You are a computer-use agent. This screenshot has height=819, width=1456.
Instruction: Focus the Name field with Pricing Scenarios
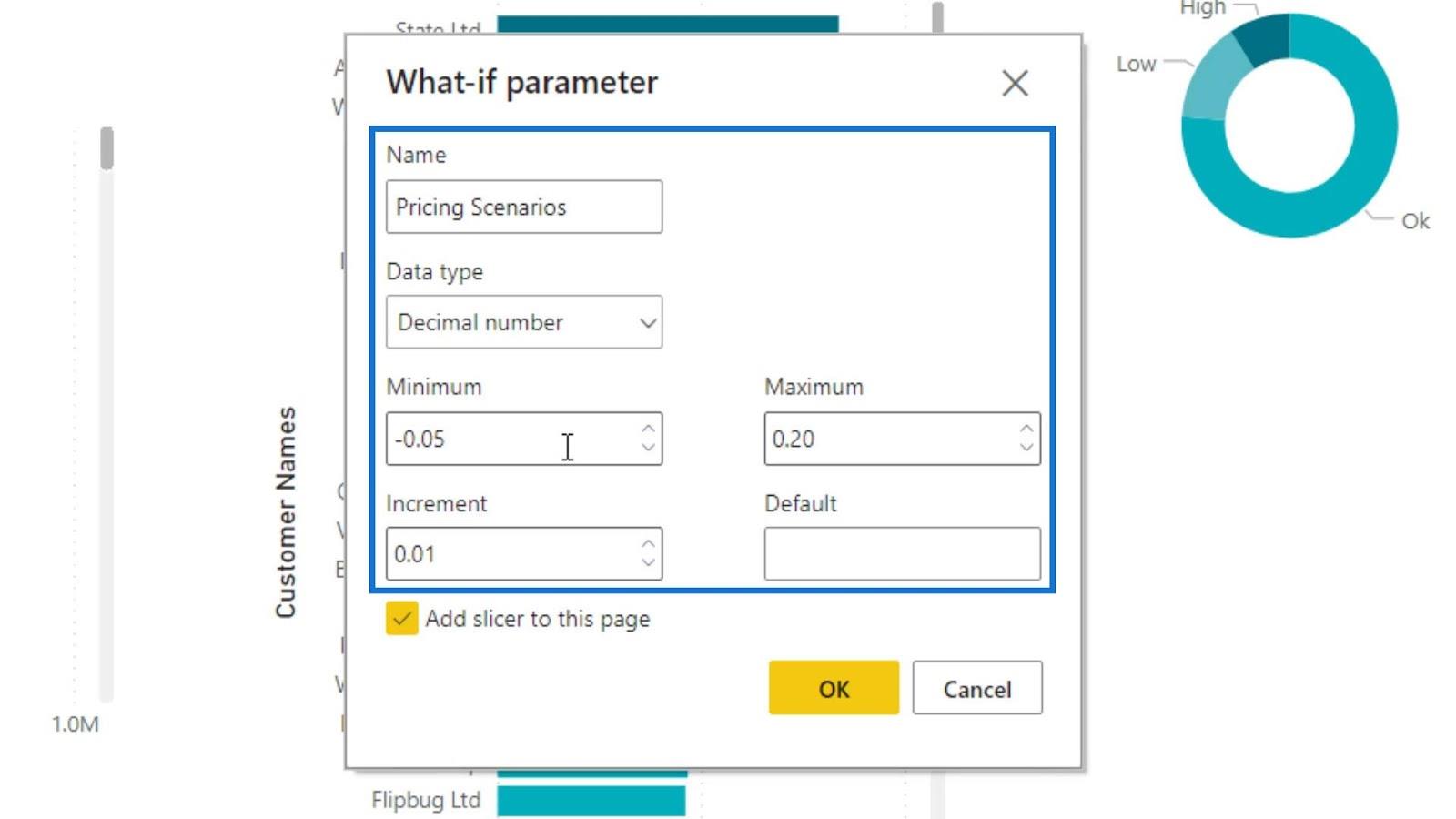click(x=524, y=207)
